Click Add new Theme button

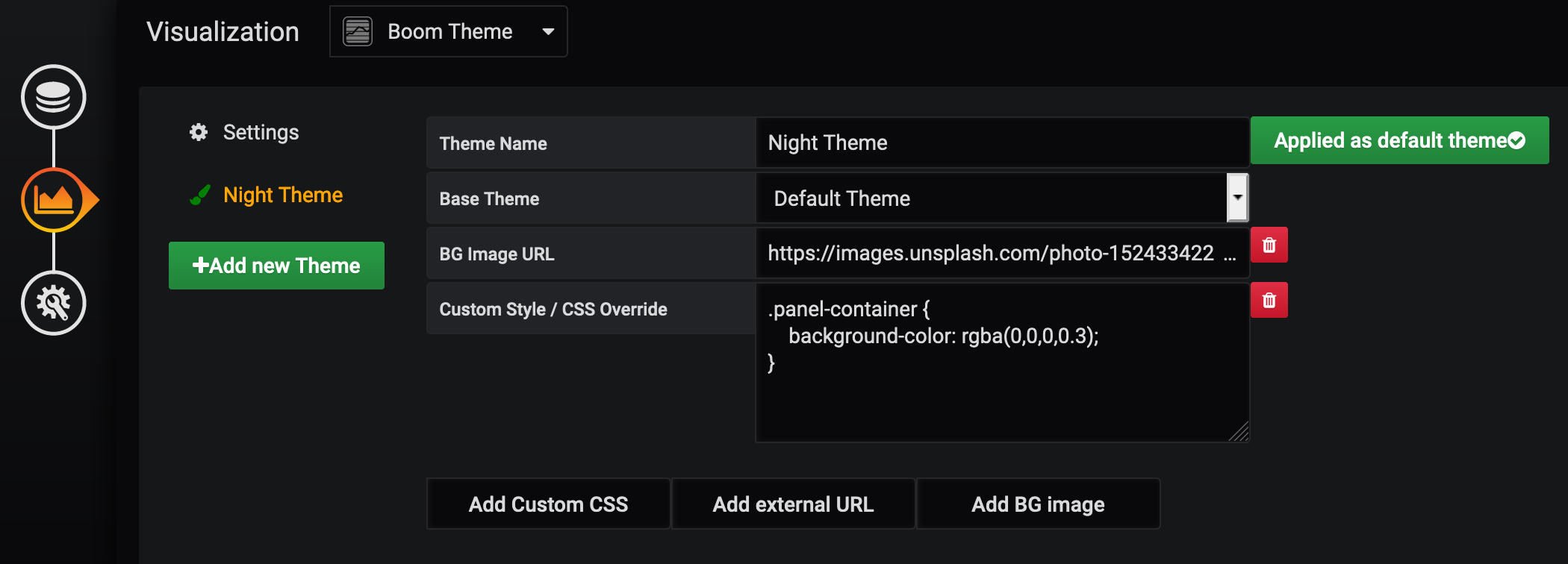[276, 266]
